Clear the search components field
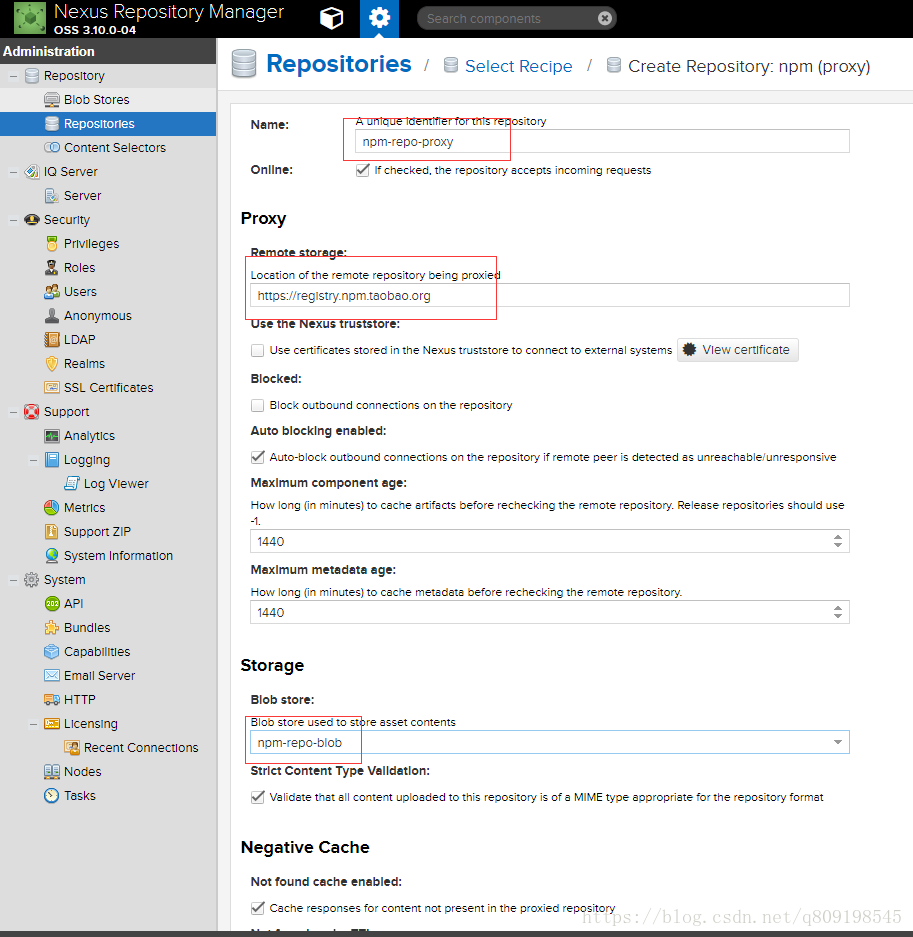 605,19
